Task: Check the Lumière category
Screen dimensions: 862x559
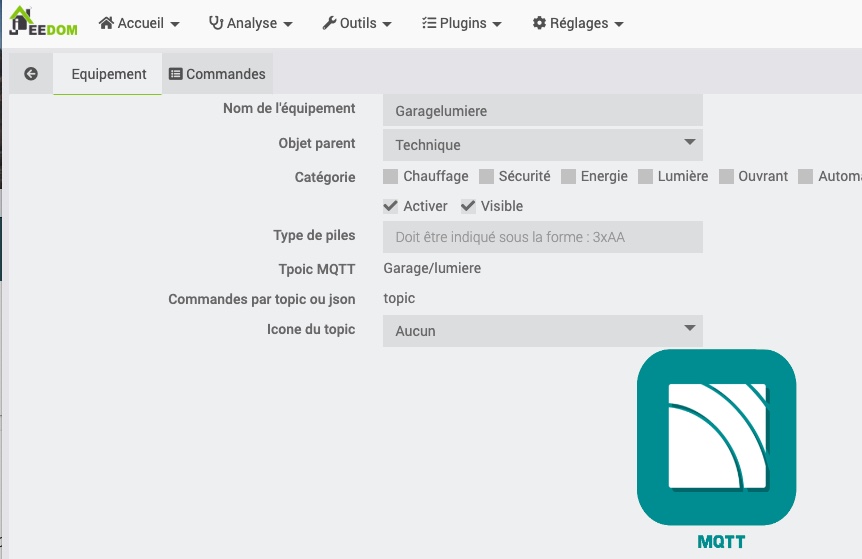Action: (x=645, y=176)
